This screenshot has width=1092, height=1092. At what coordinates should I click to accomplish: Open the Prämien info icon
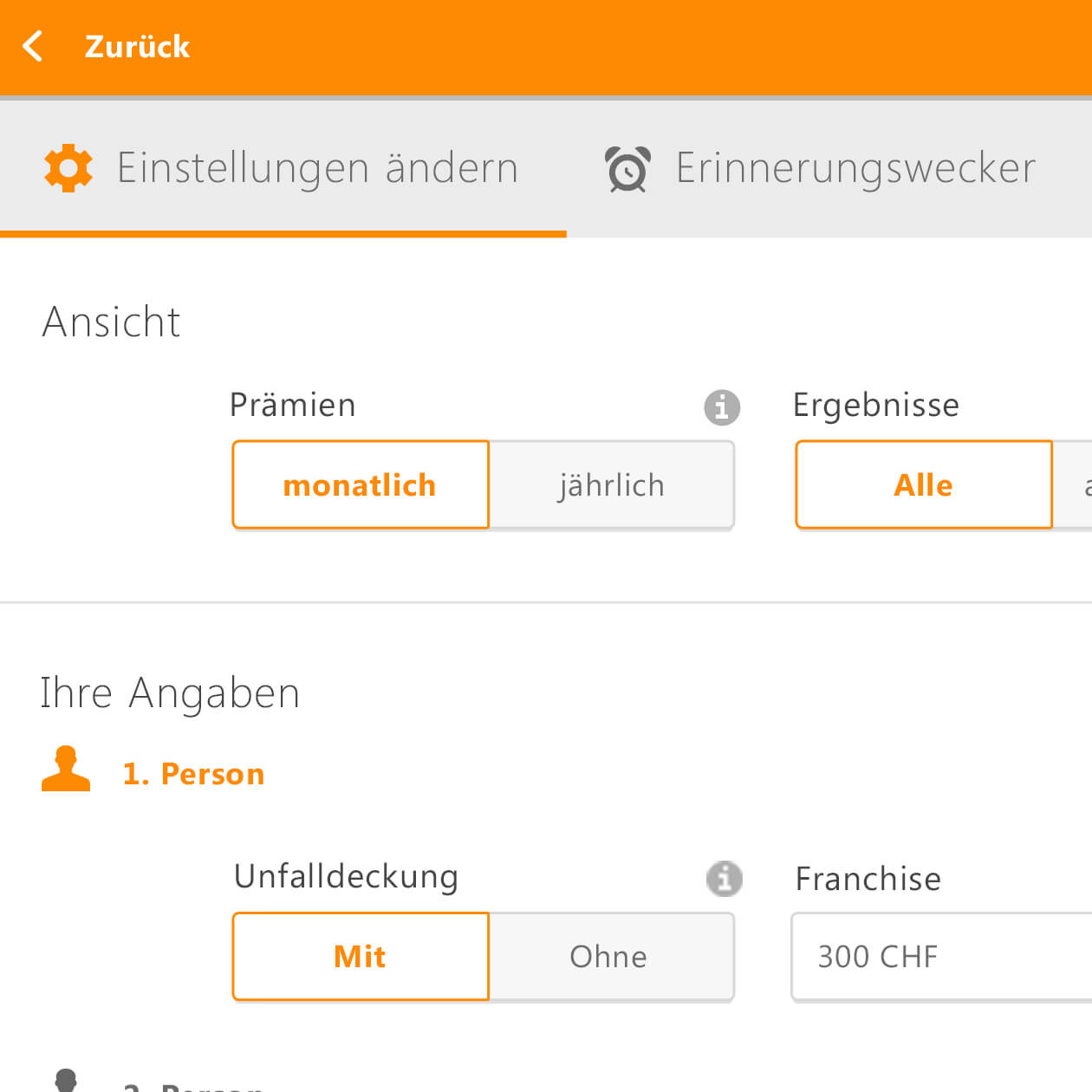point(722,407)
